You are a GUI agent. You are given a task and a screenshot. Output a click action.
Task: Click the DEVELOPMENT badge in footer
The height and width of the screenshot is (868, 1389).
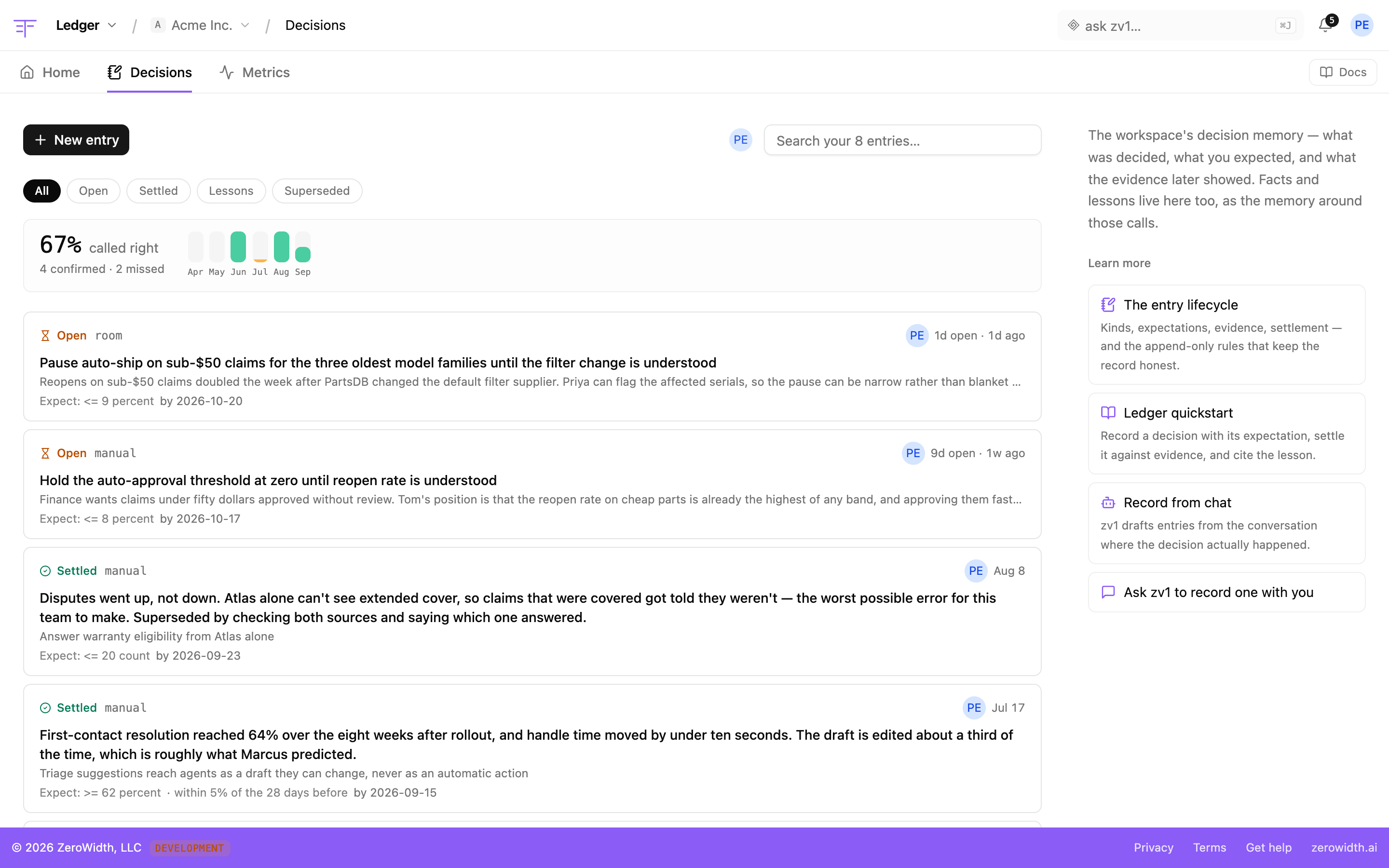pos(190,848)
